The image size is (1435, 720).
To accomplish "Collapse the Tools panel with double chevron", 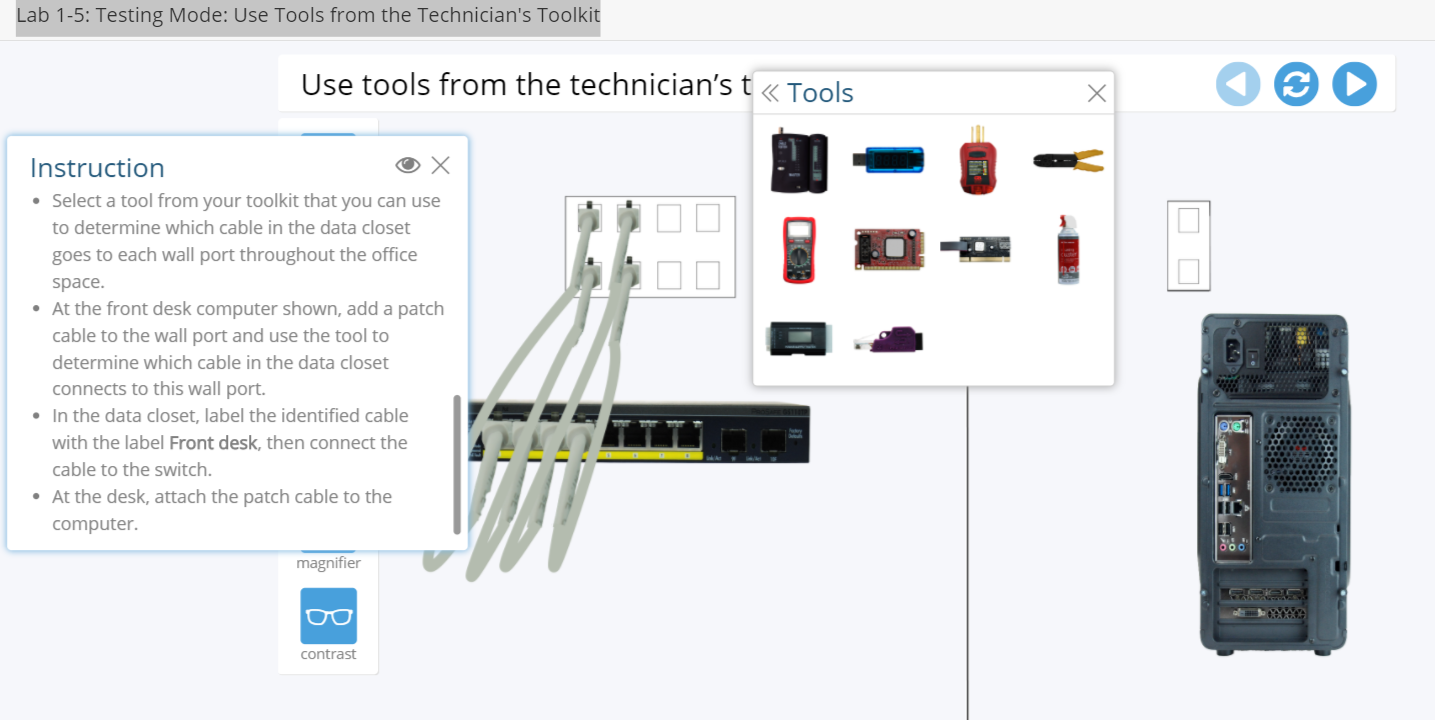I will pyautogui.click(x=769, y=93).
